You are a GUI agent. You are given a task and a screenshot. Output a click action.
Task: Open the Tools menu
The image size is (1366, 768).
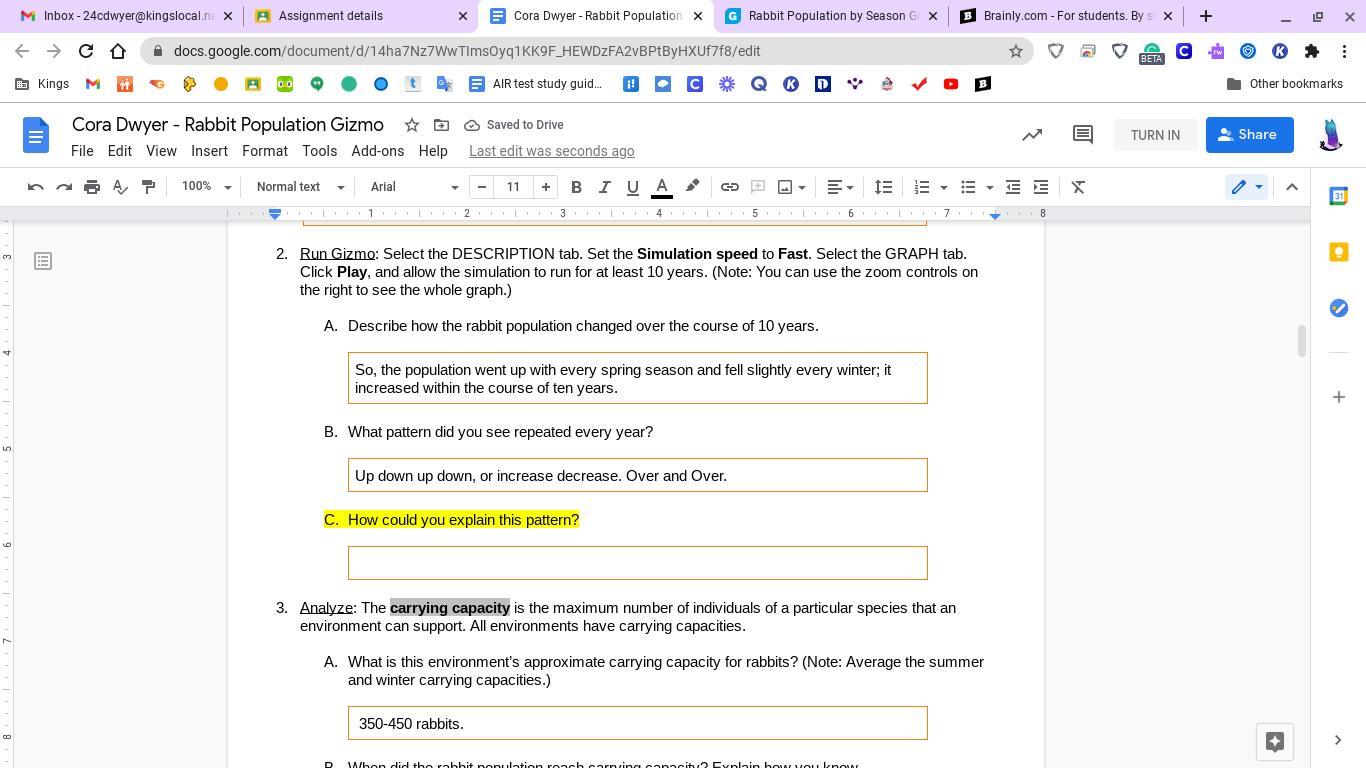pos(319,151)
